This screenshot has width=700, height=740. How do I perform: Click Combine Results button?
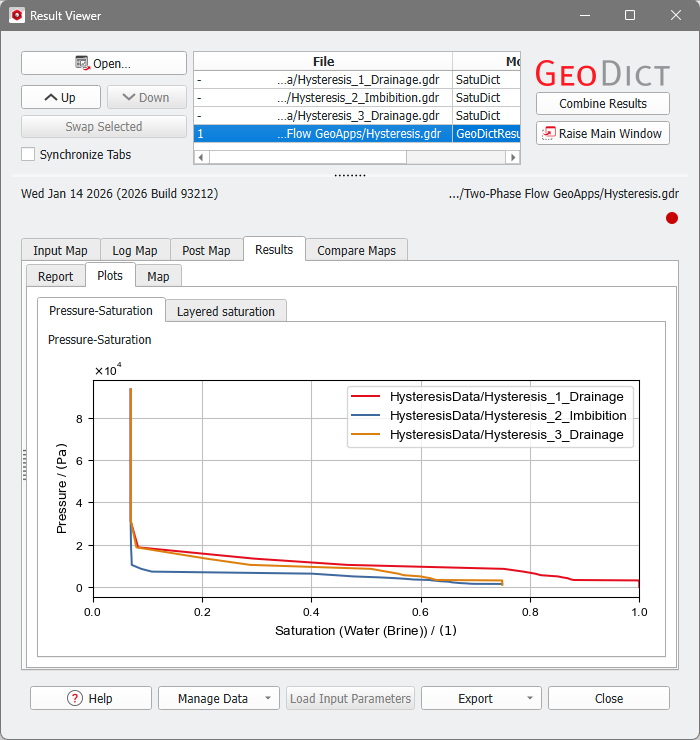click(x=603, y=103)
